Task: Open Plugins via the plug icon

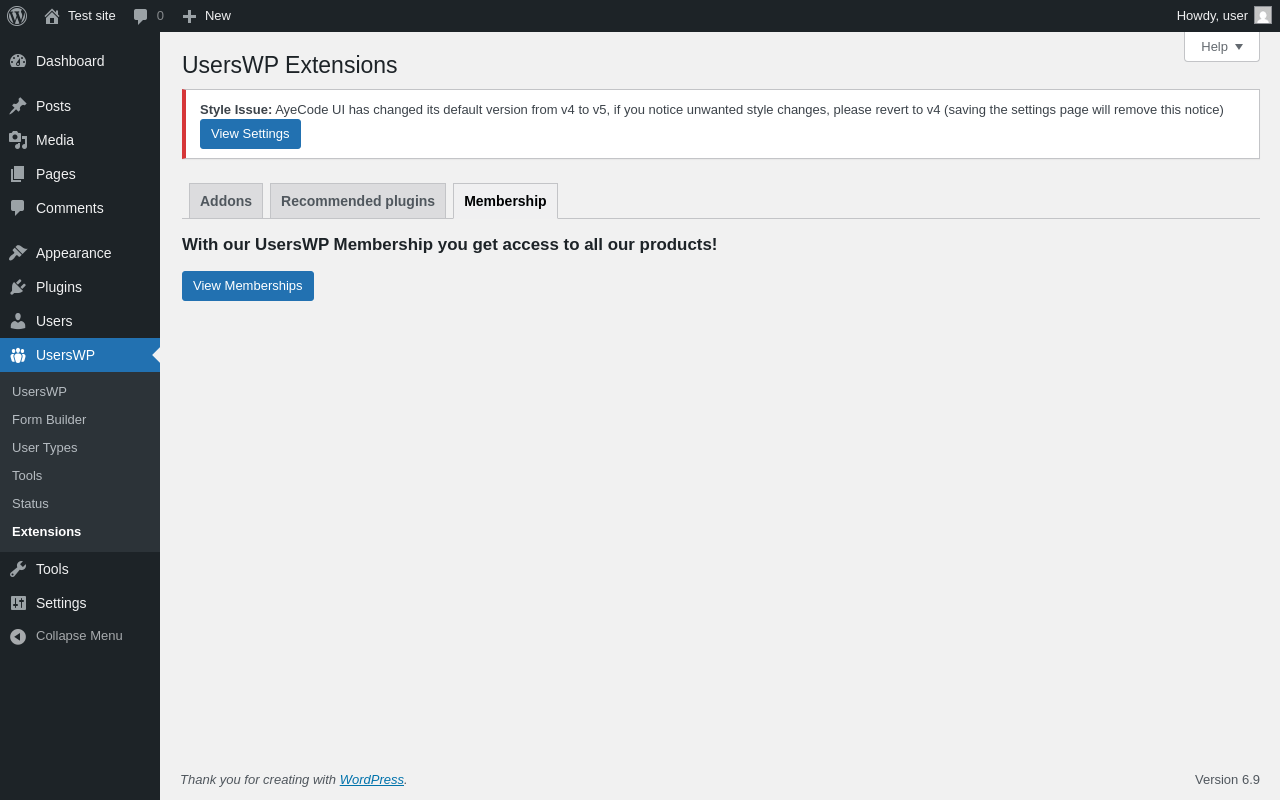Action: tap(18, 287)
